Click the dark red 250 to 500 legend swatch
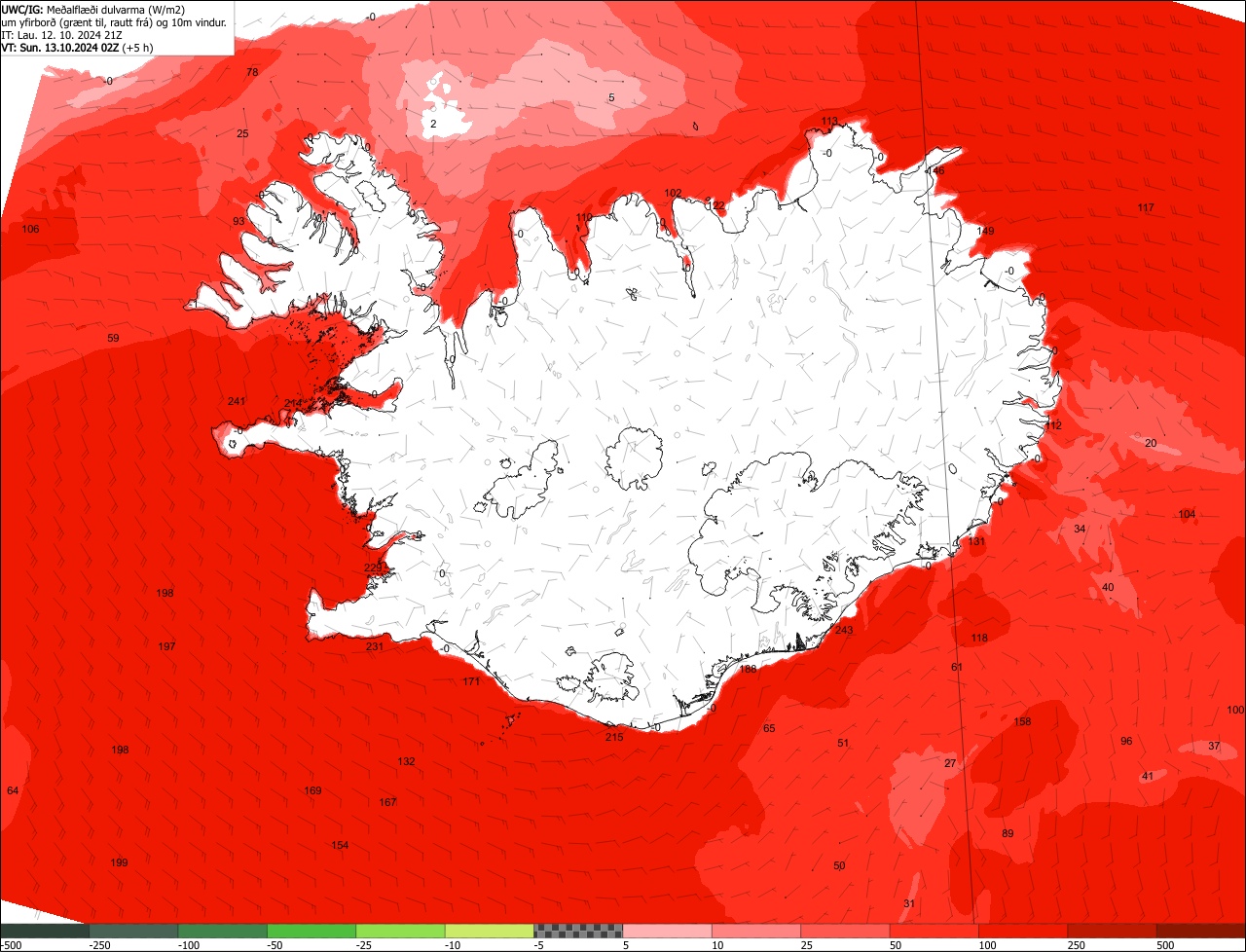1246x952 pixels. (1113, 931)
